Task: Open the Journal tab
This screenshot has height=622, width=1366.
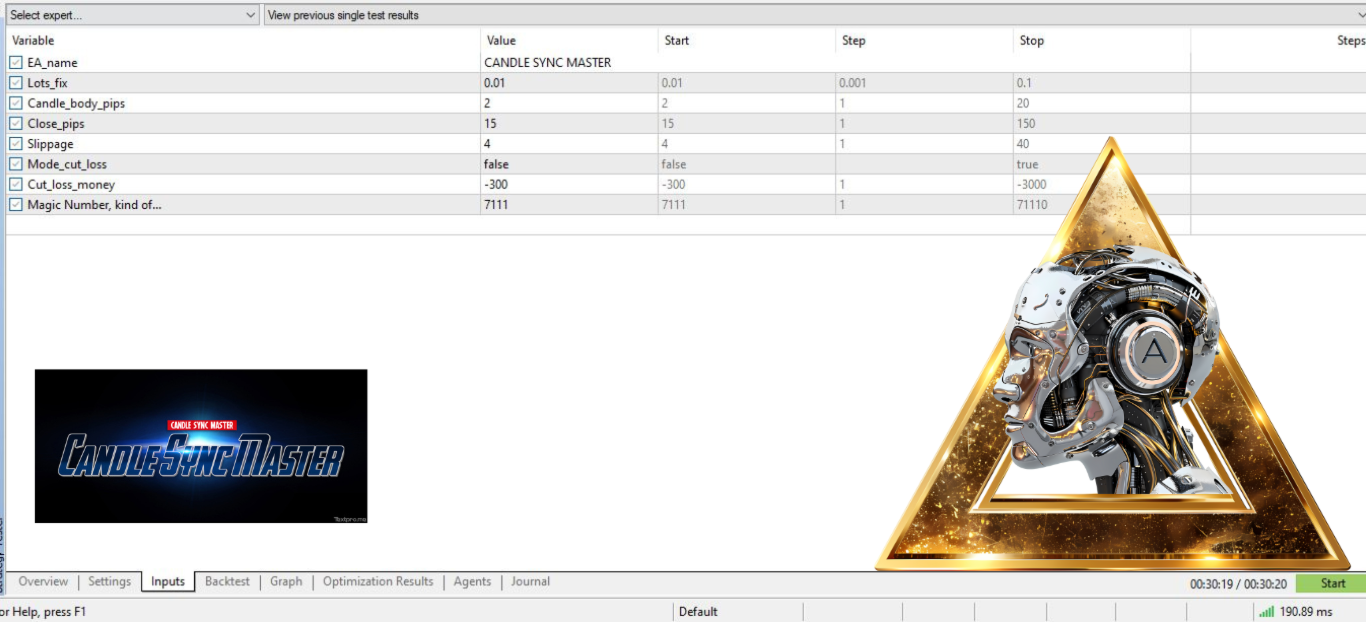Action: (x=530, y=582)
